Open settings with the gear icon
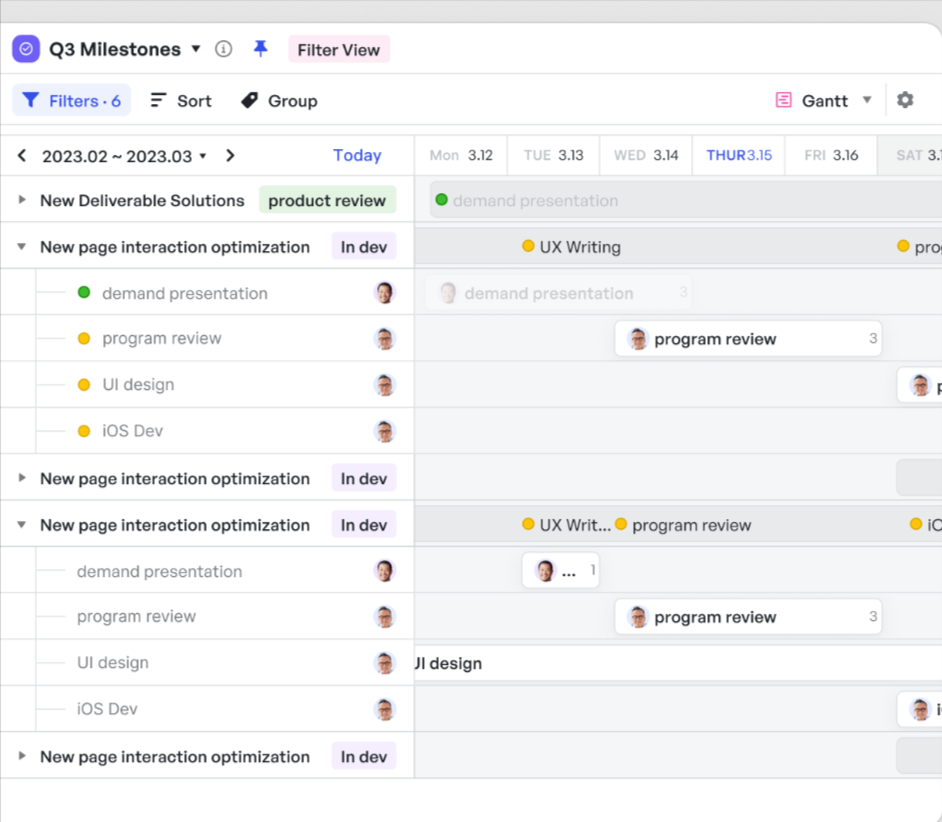 [x=905, y=100]
